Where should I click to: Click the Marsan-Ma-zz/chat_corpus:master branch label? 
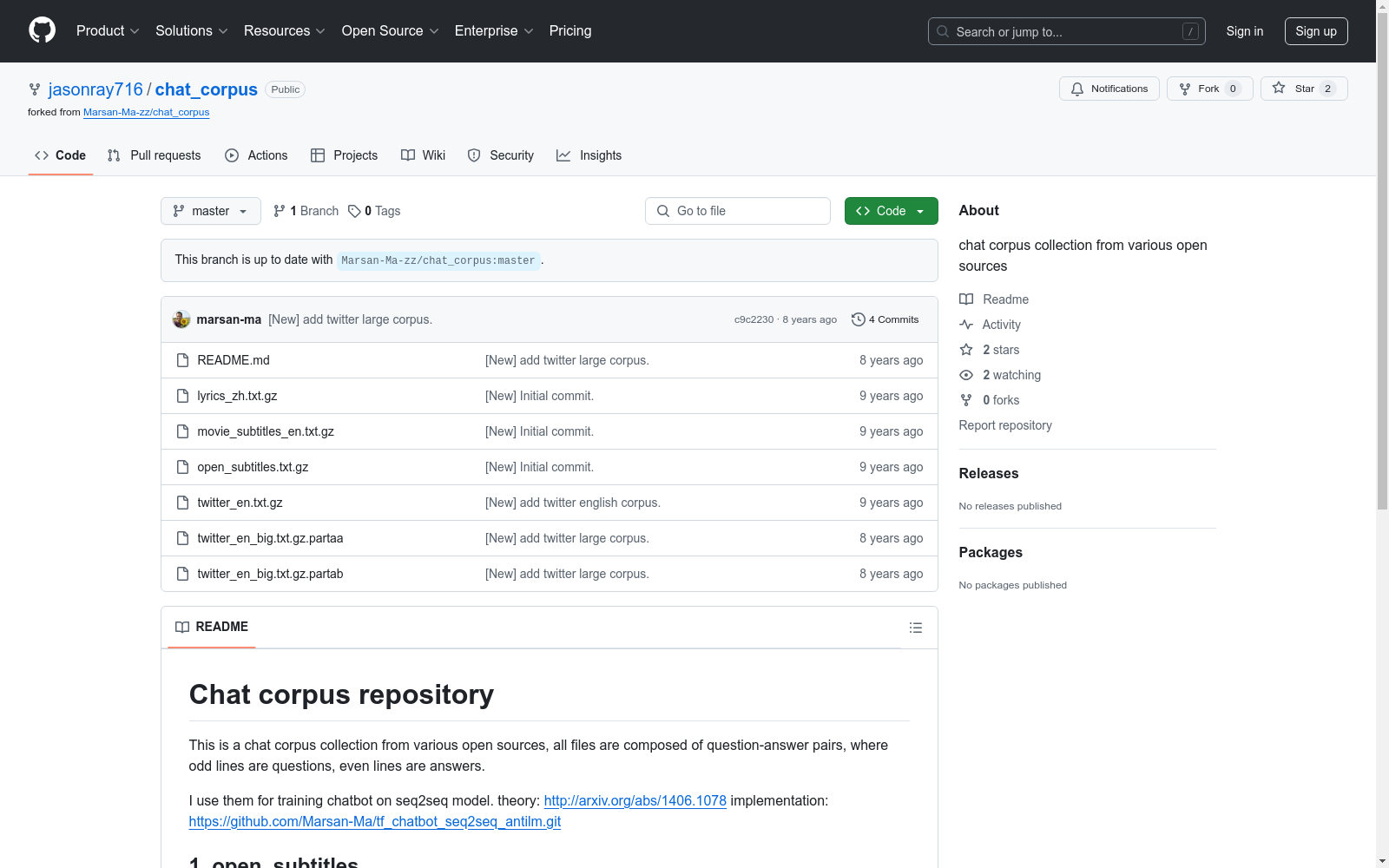click(438, 260)
